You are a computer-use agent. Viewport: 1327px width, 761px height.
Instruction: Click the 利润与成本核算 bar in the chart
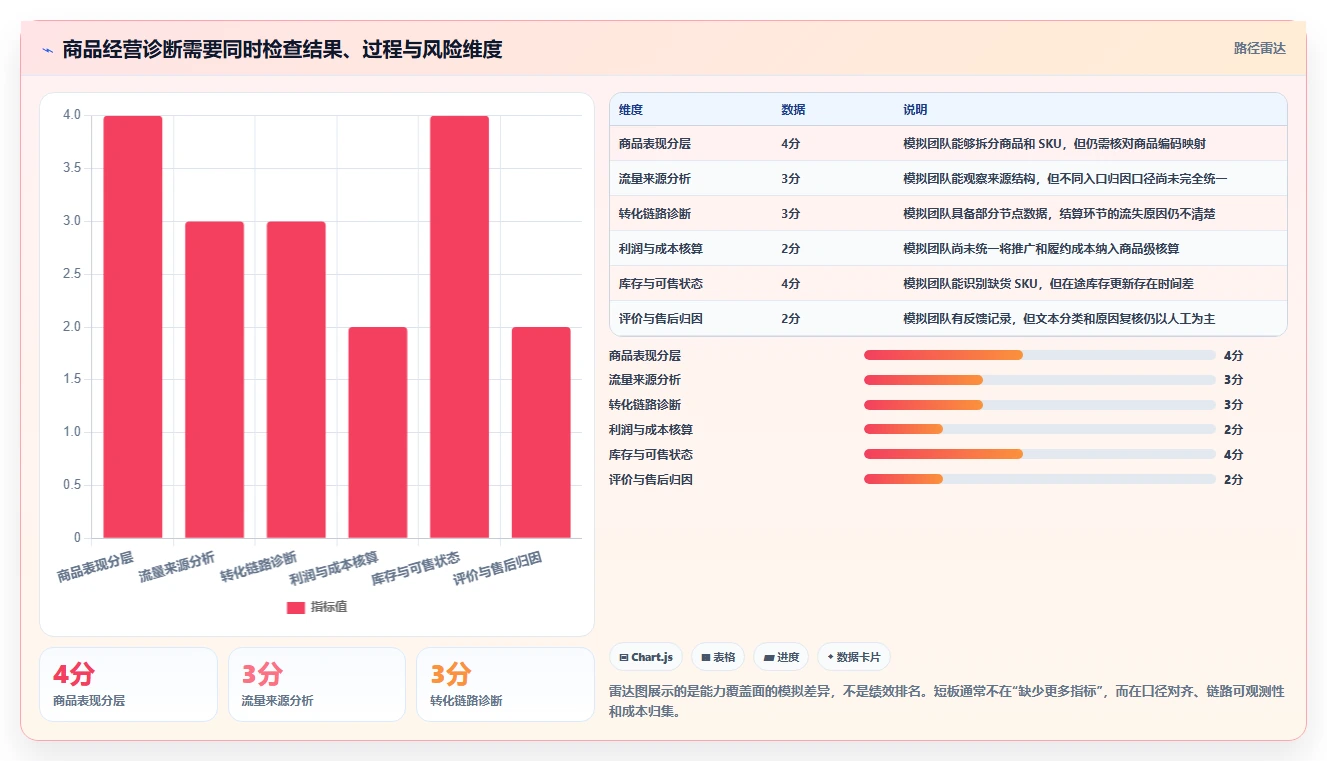click(x=378, y=433)
